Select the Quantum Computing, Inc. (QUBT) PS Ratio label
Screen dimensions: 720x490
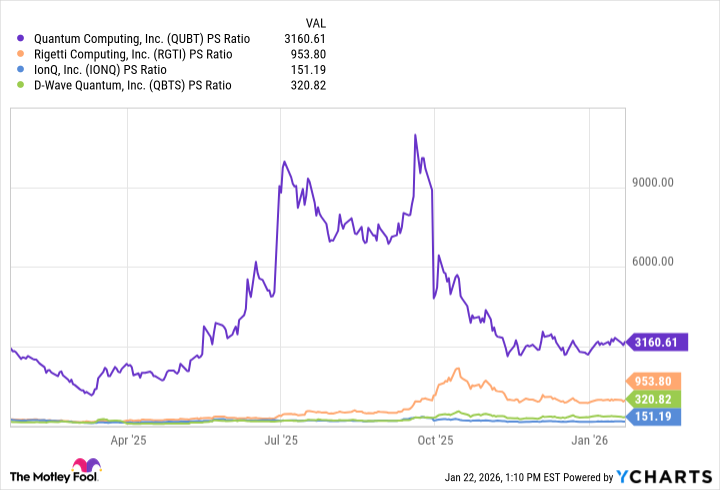pyautogui.click(x=142, y=39)
